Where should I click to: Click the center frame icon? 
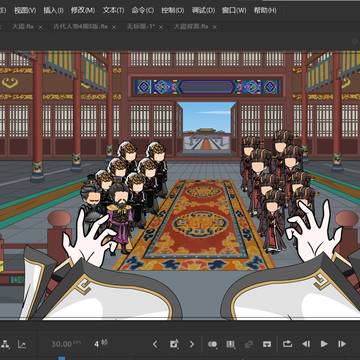[267, 344]
